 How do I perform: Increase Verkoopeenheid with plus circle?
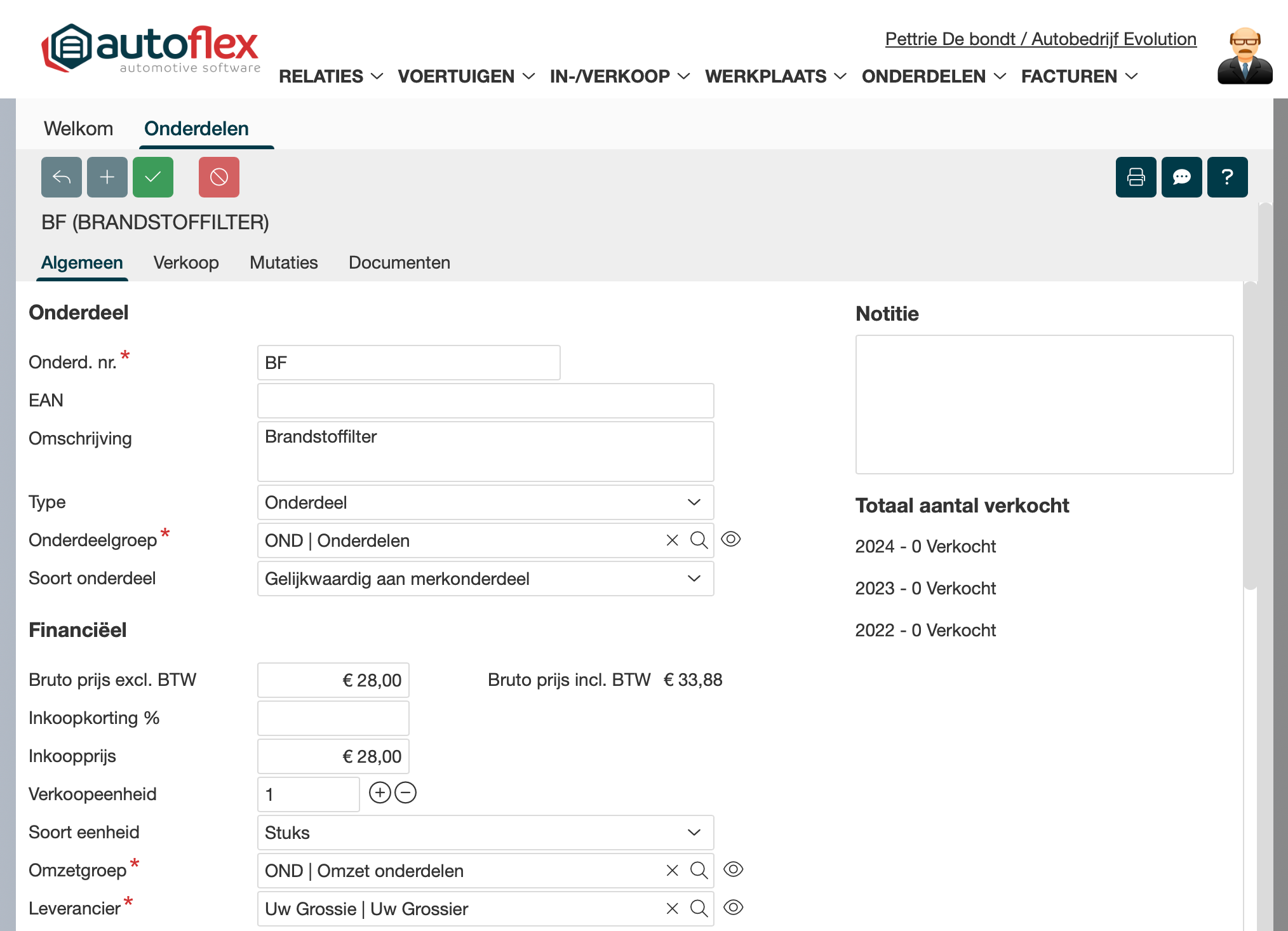tap(380, 793)
